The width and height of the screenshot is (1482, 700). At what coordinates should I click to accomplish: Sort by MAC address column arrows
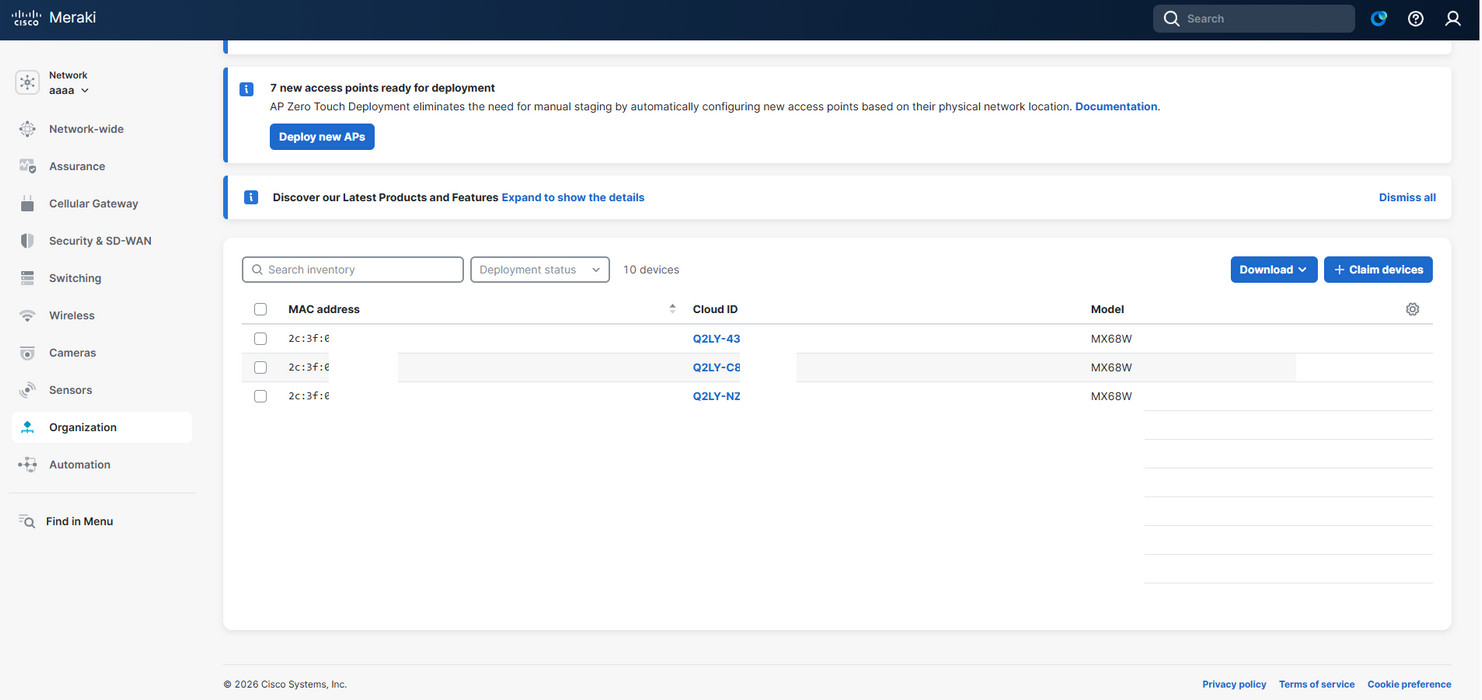tap(672, 310)
